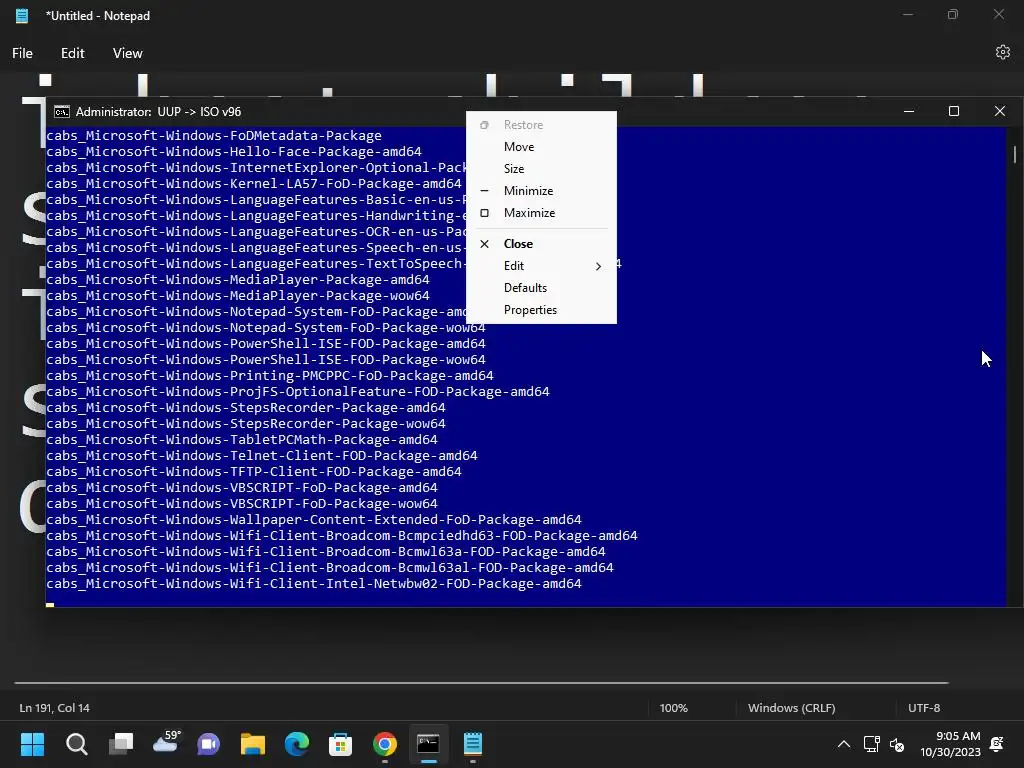Click the Hello-Face-Package-amd64 line
The width and height of the screenshot is (1024, 768).
tap(234, 152)
